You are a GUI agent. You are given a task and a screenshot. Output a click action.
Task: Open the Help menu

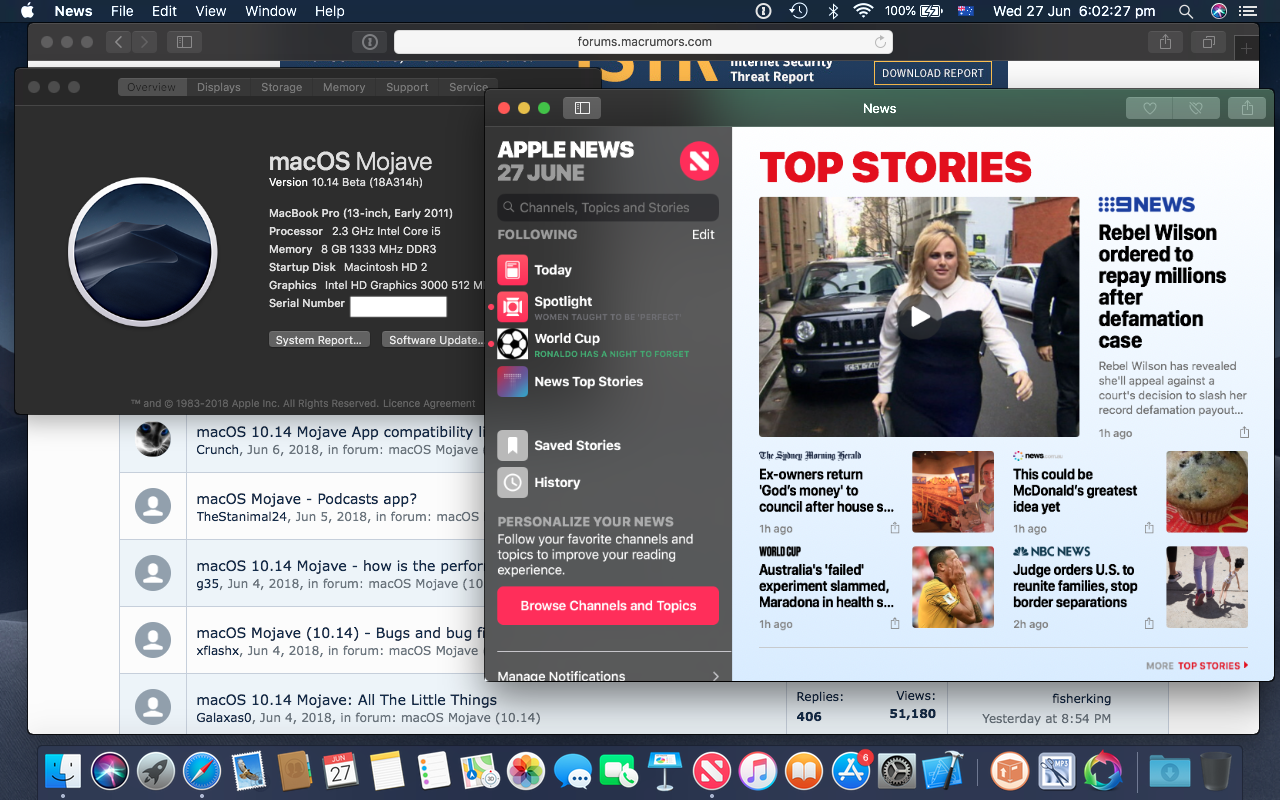click(x=329, y=11)
